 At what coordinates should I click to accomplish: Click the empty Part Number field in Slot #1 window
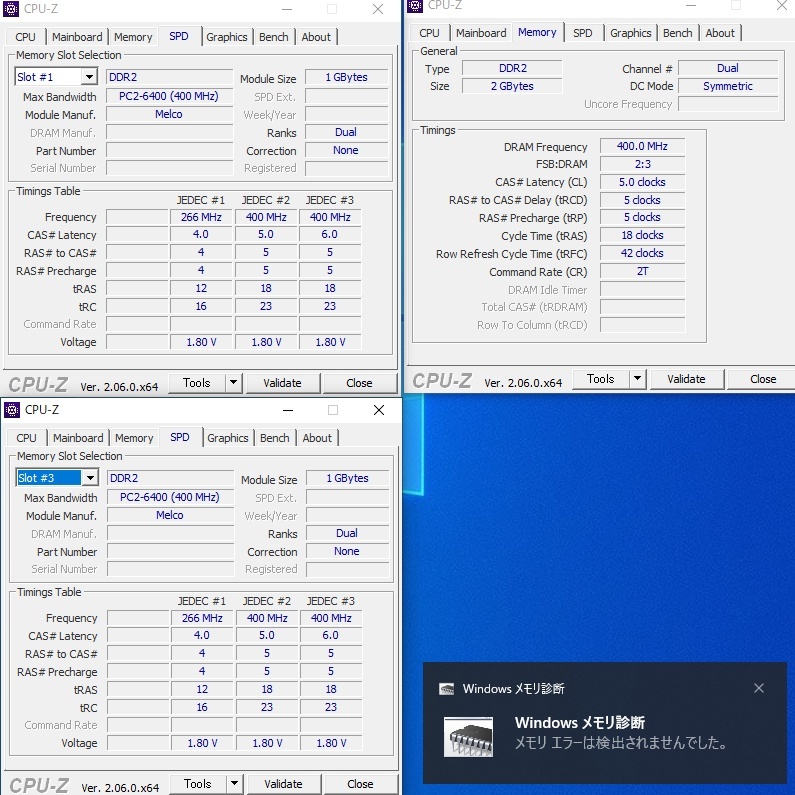(x=169, y=151)
